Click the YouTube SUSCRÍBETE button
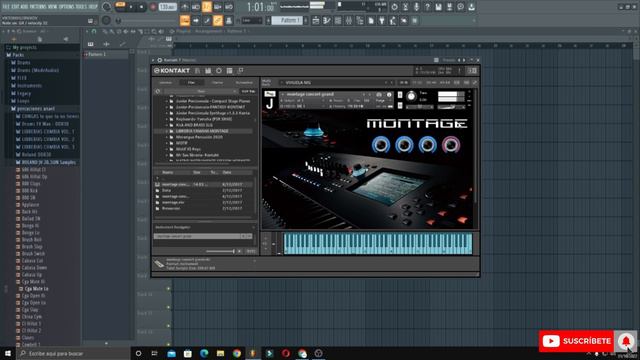 (x=576, y=341)
